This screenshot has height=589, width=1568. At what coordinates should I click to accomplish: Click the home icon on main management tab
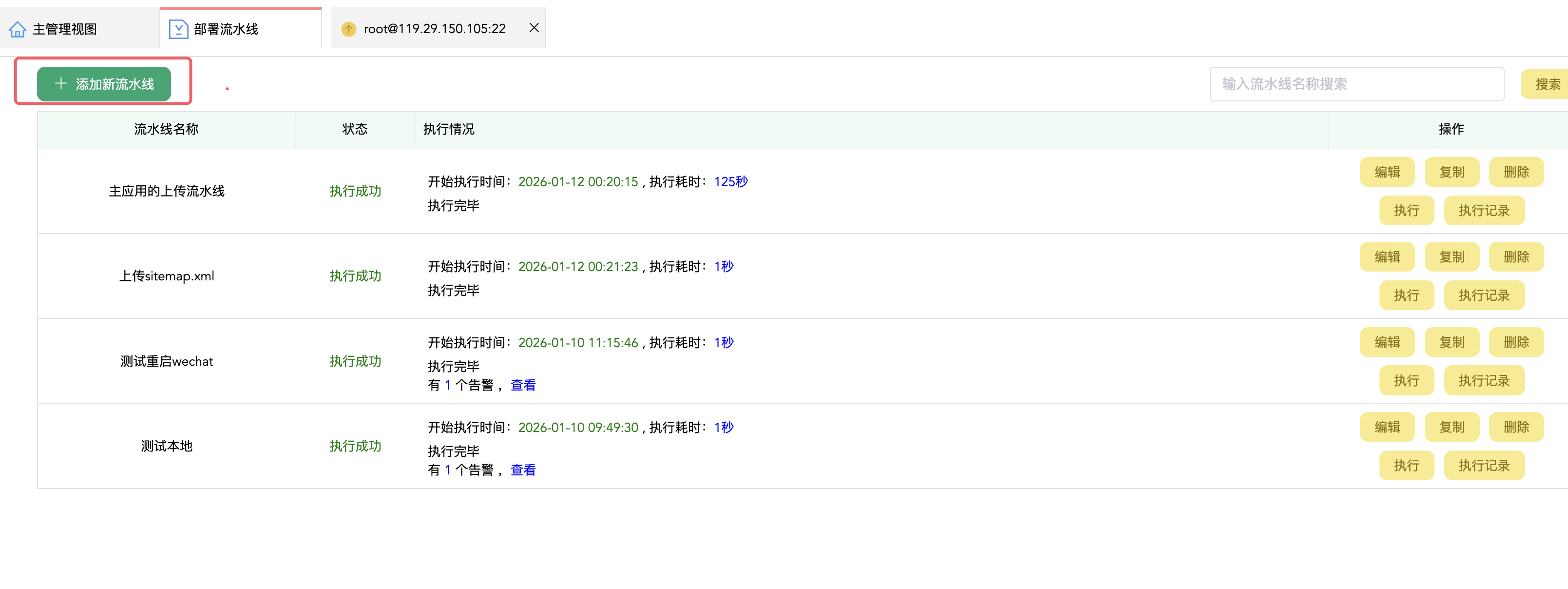(18, 29)
